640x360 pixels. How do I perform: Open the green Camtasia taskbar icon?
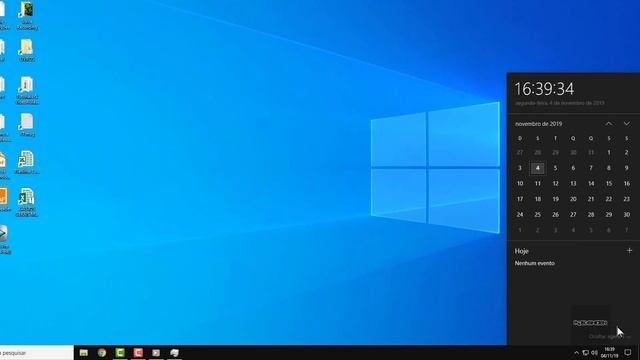(x=120, y=353)
